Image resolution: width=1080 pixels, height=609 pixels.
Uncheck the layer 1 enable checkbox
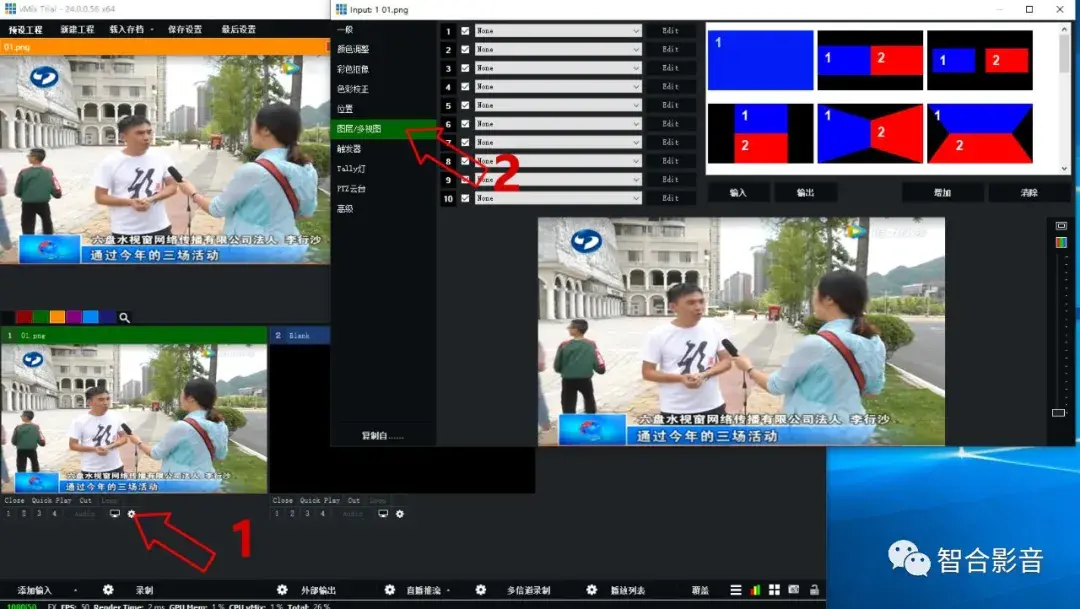point(465,30)
